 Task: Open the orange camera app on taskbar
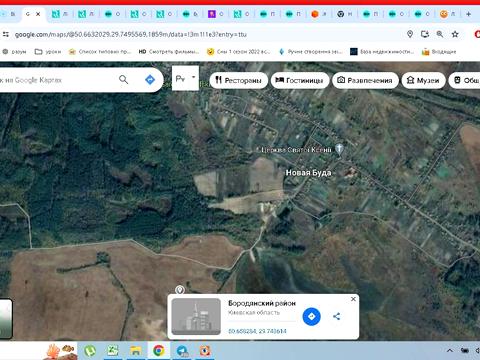(205, 351)
